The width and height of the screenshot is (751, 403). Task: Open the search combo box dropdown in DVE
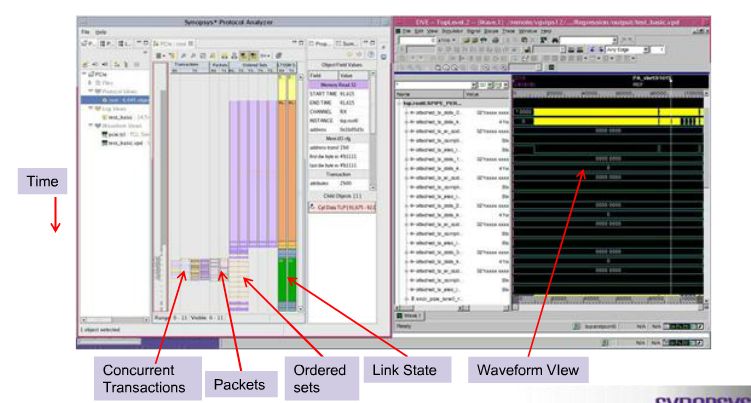(x=616, y=40)
